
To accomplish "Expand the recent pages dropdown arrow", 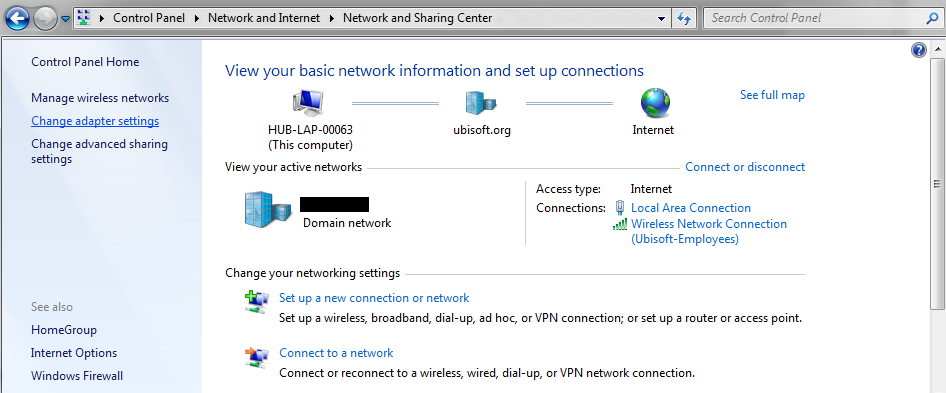I will tap(65, 19).
